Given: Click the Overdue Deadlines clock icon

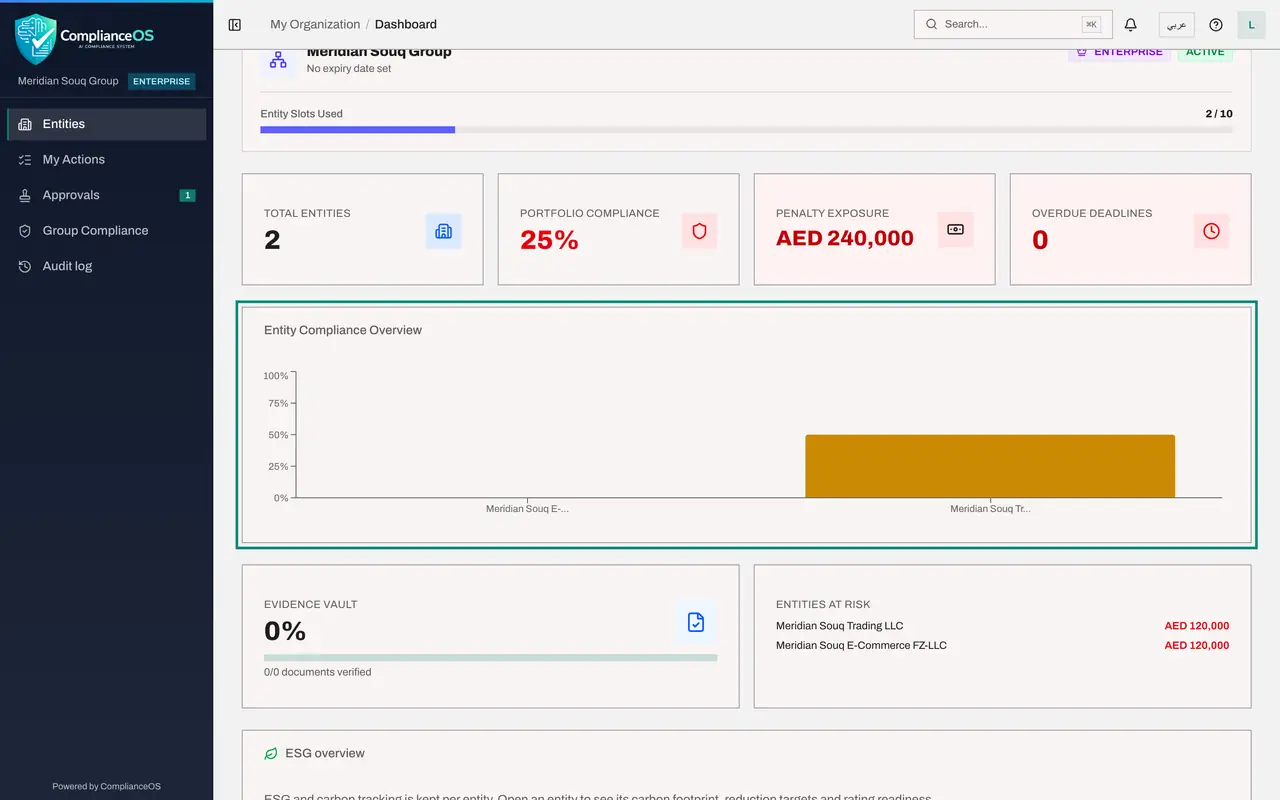Looking at the screenshot, I should coord(1211,231).
